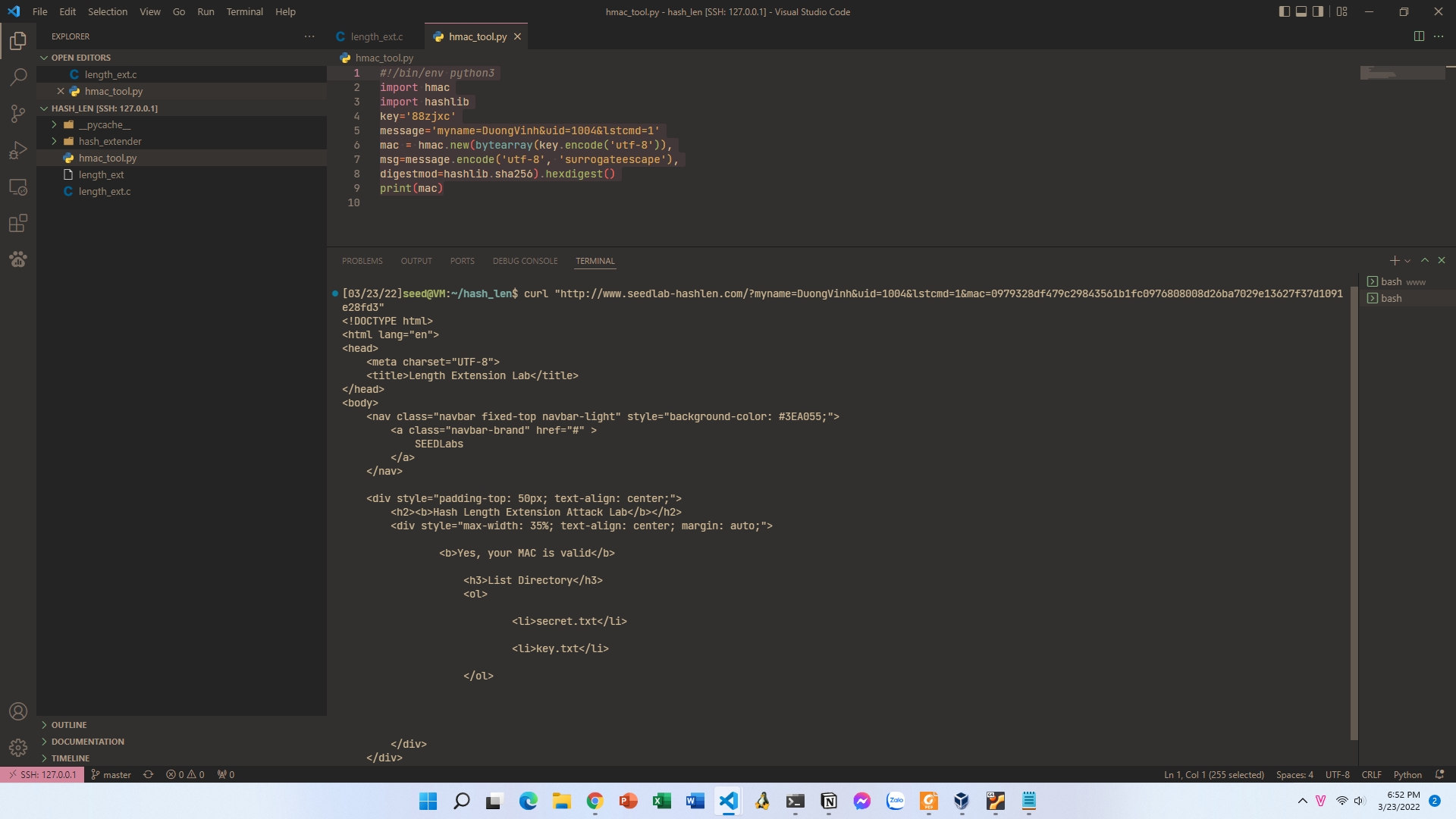Open Chrome from the Windows taskbar
Screen dimensions: 1456x819
tap(595, 801)
